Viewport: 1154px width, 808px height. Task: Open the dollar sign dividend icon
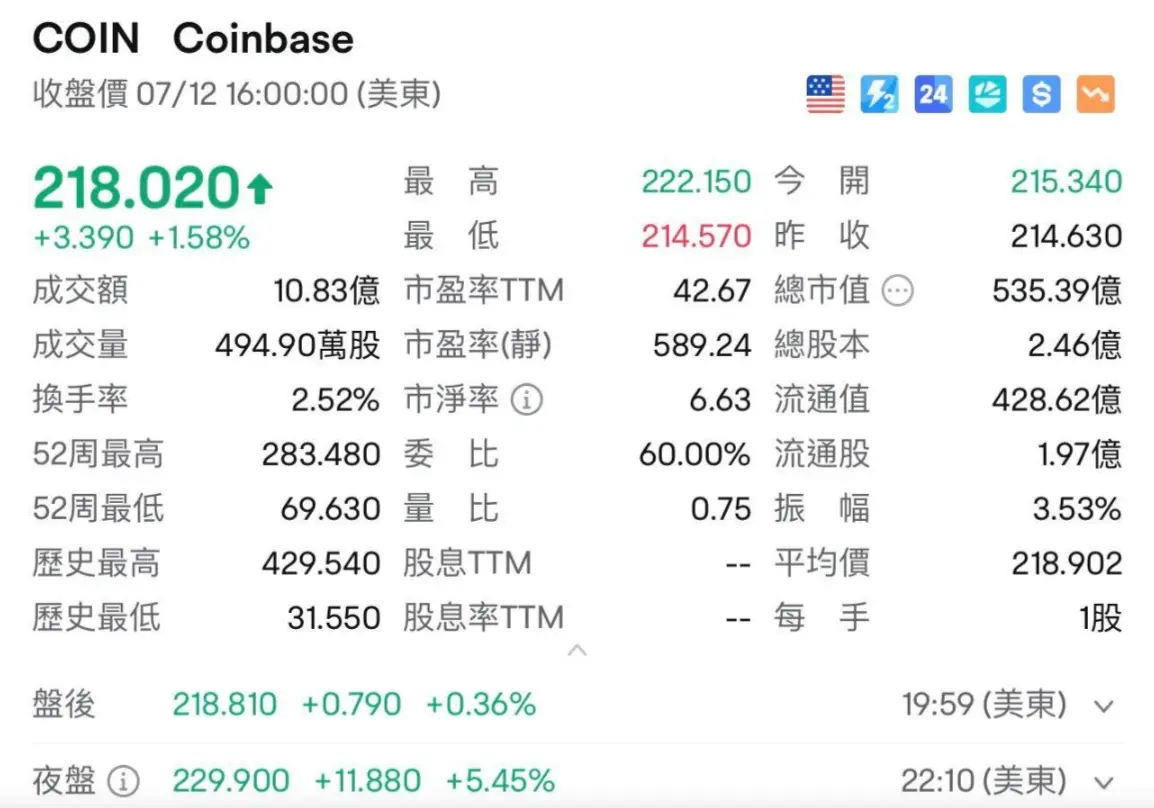tap(1040, 93)
